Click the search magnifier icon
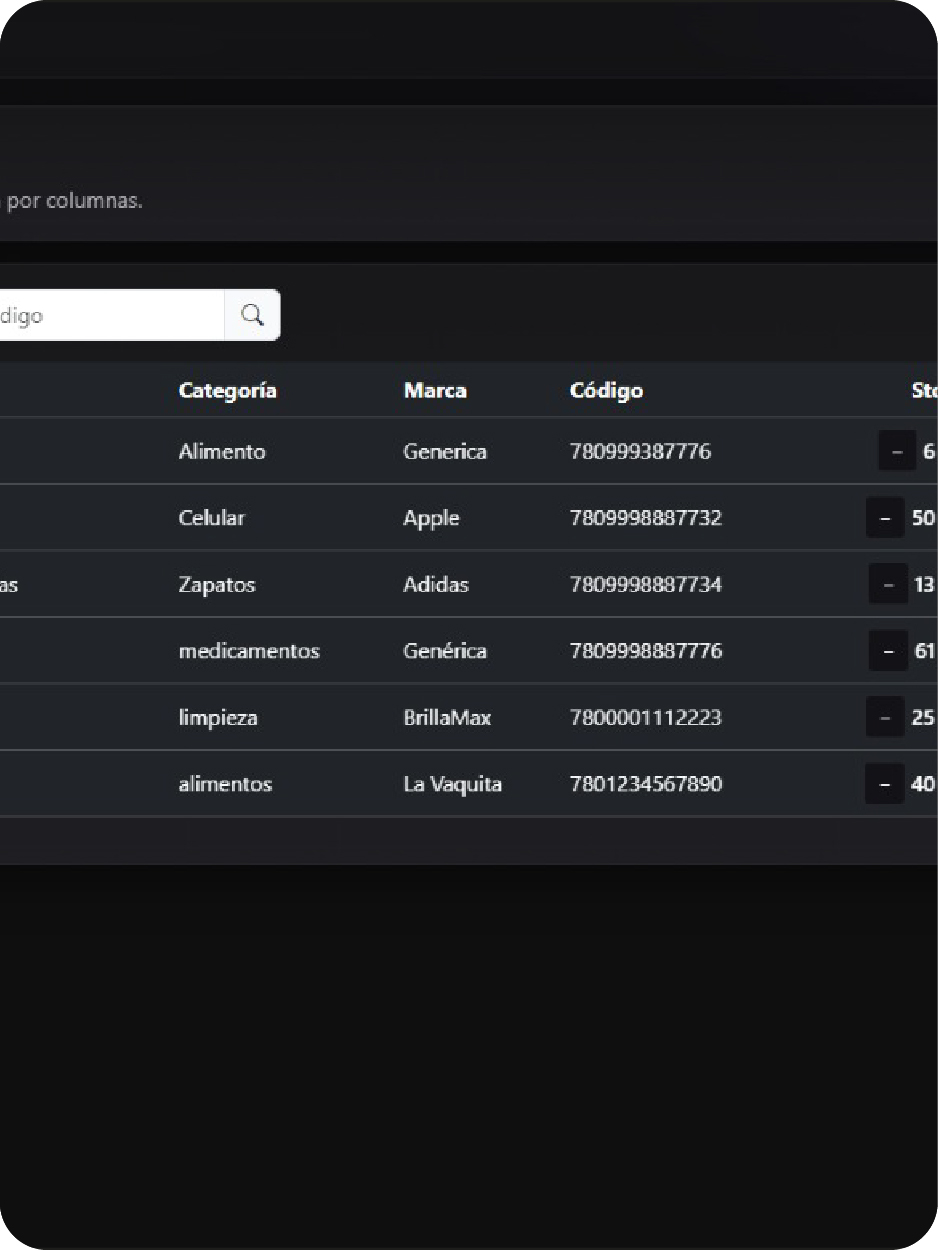The width and height of the screenshot is (938, 1250). (251, 314)
